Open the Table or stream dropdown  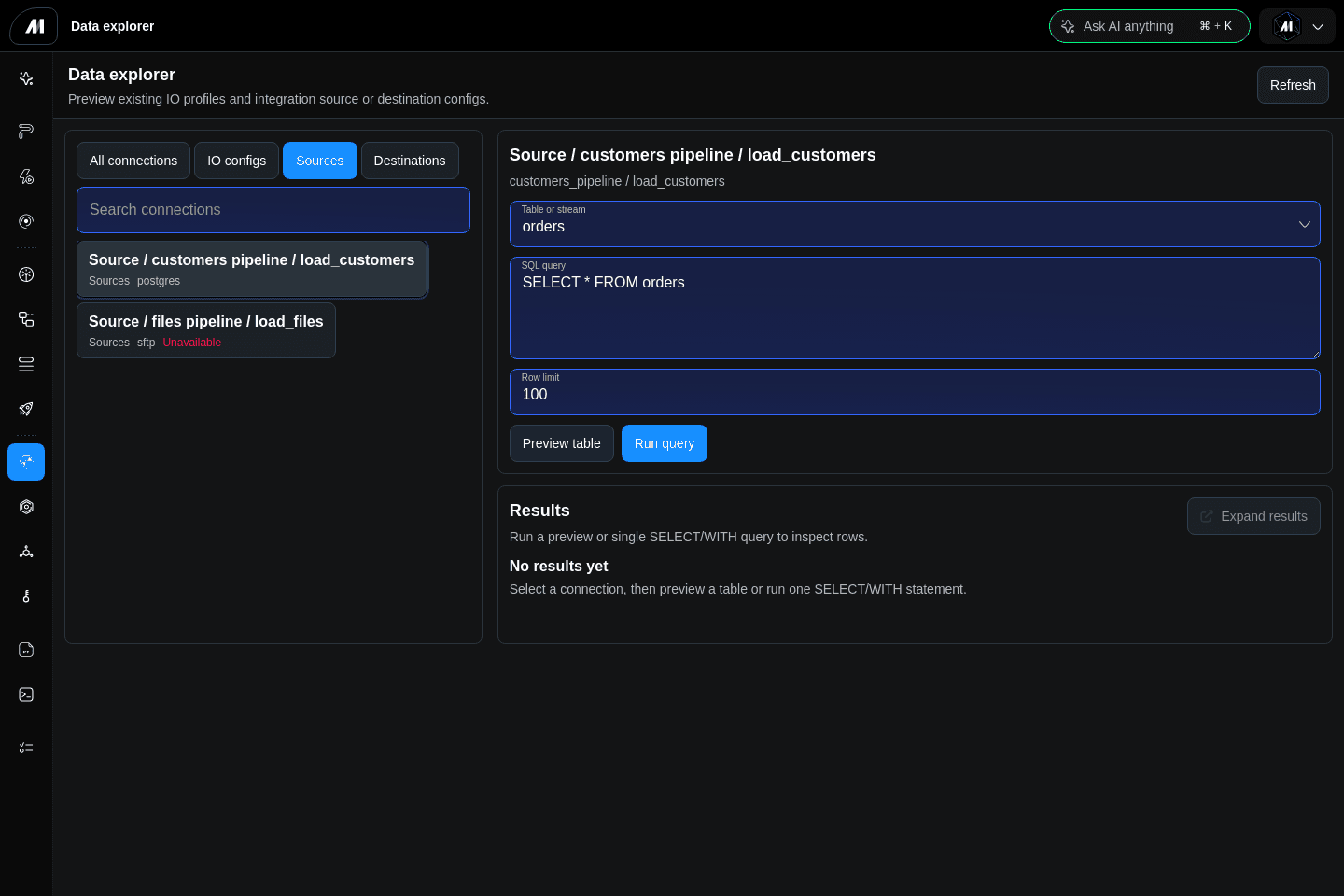tap(915, 224)
